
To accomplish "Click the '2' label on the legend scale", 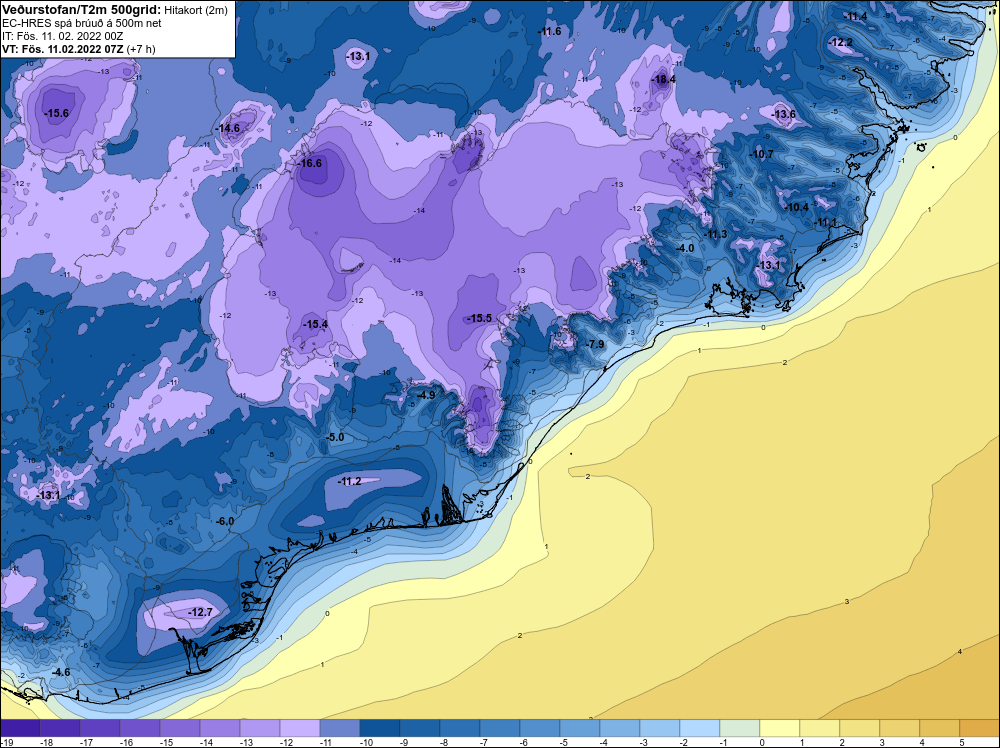I will (842, 742).
